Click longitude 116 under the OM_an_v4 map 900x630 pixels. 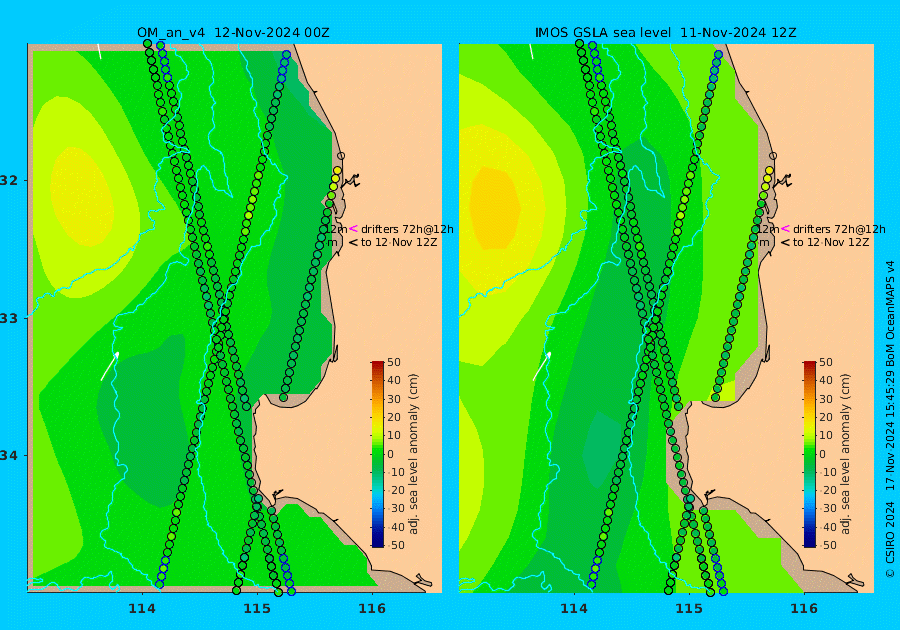372,609
